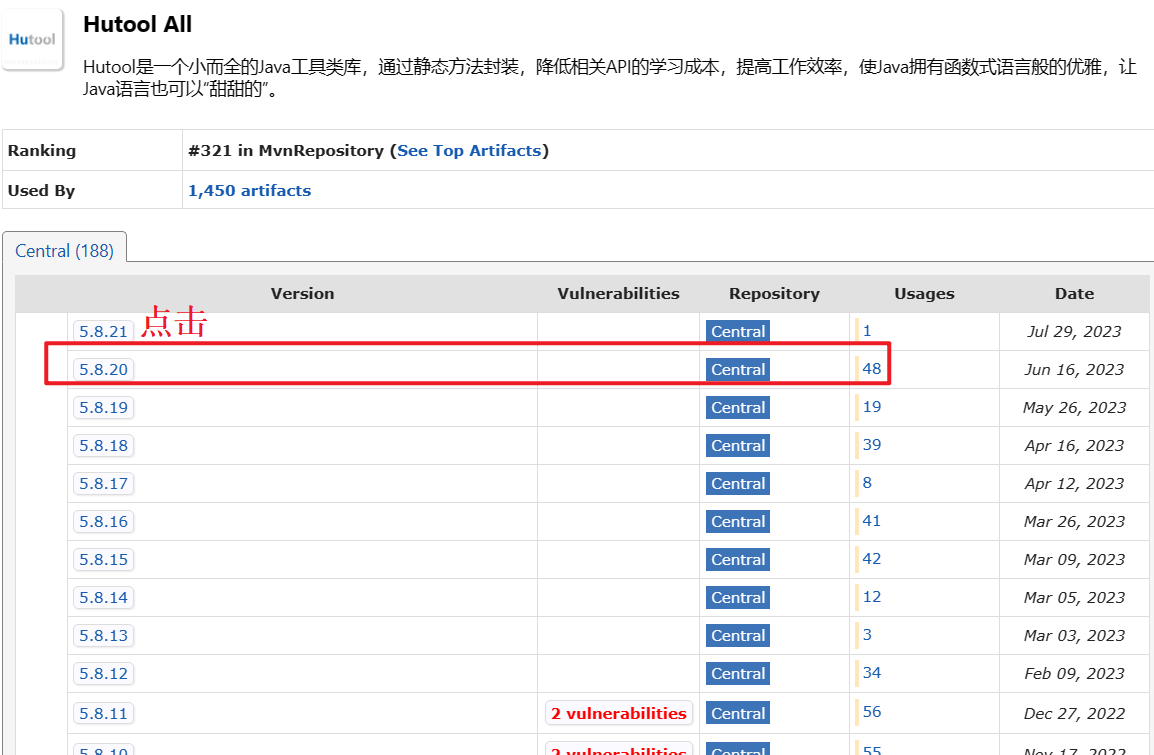Click the Hutool All page title

[x=138, y=24]
